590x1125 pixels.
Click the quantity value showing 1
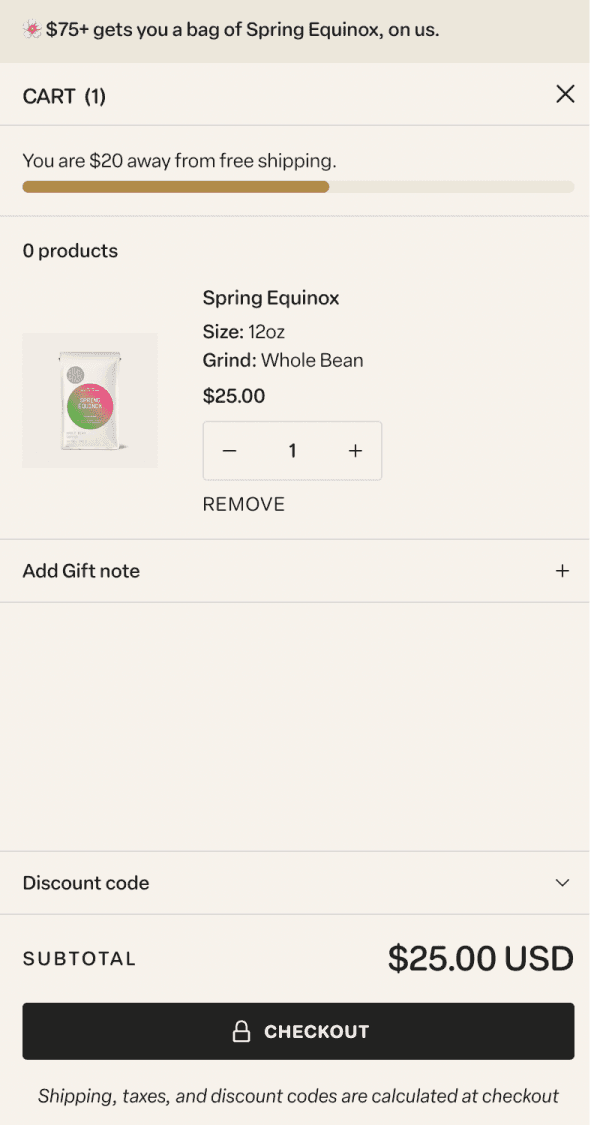coord(292,451)
